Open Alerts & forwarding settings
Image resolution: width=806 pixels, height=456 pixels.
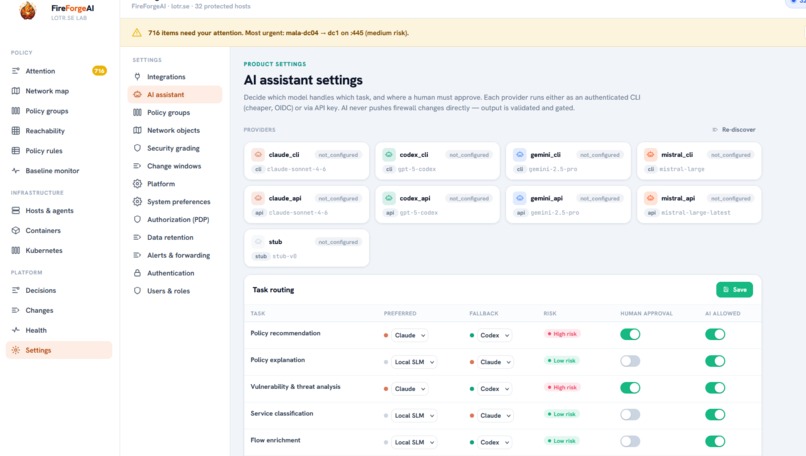tap(175, 256)
